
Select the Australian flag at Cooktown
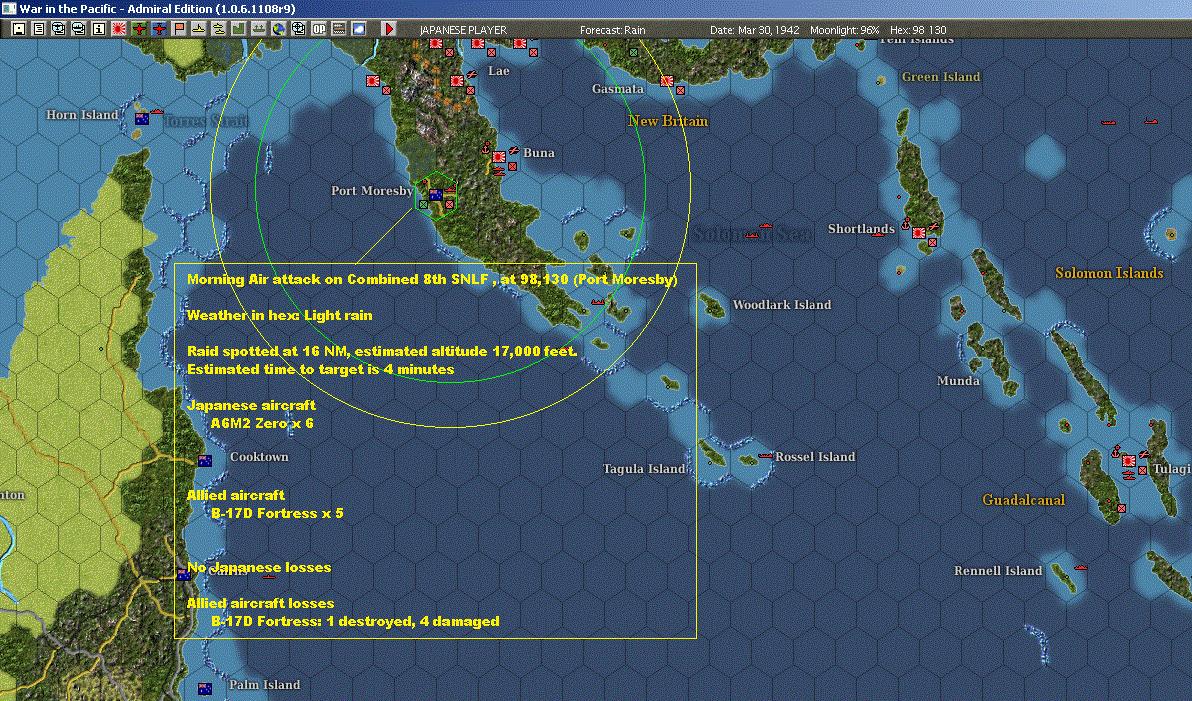pos(204,461)
